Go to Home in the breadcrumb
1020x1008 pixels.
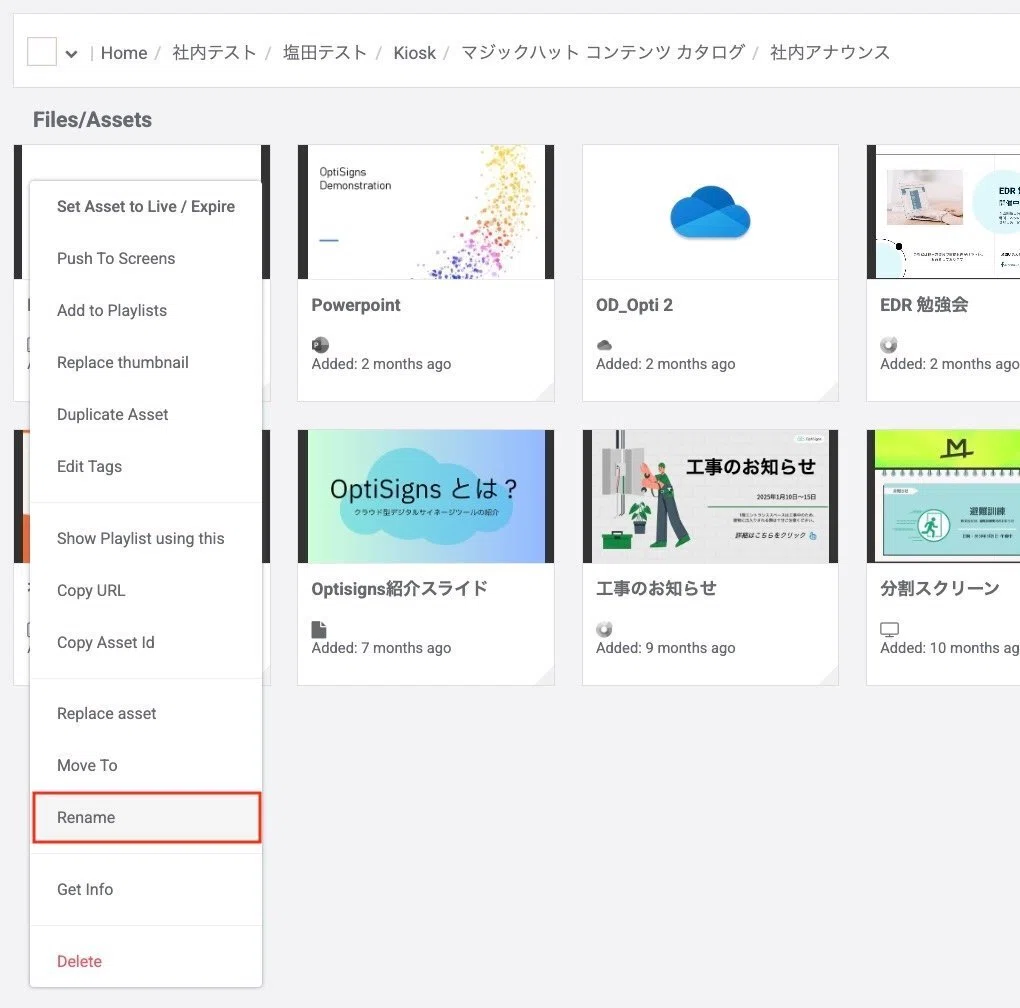[124, 53]
